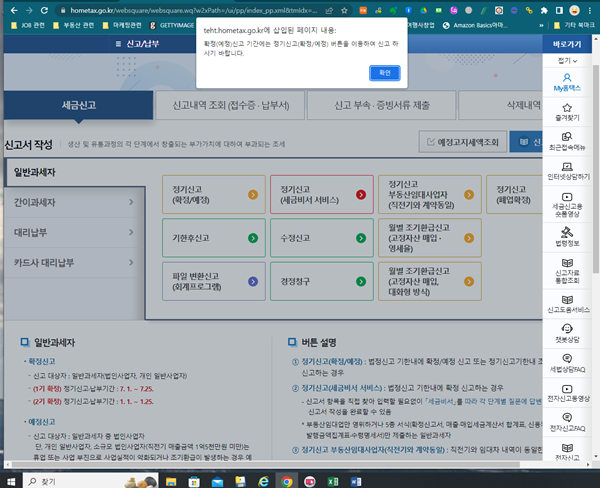Open 최근접속메뉴 in the sidebar
The image size is (601, 489).
tap(567, 142)
